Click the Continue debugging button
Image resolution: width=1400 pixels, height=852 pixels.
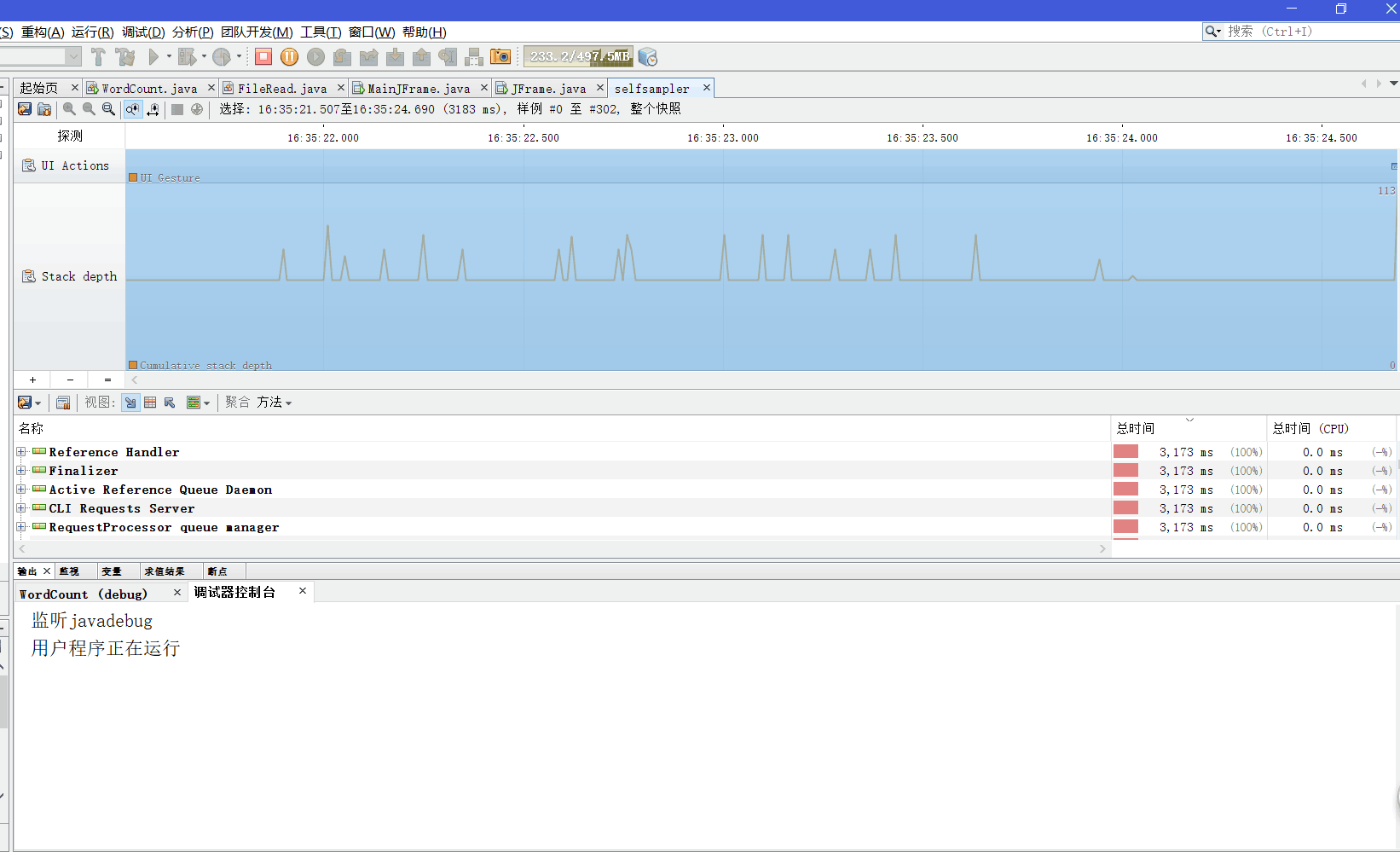316,57
